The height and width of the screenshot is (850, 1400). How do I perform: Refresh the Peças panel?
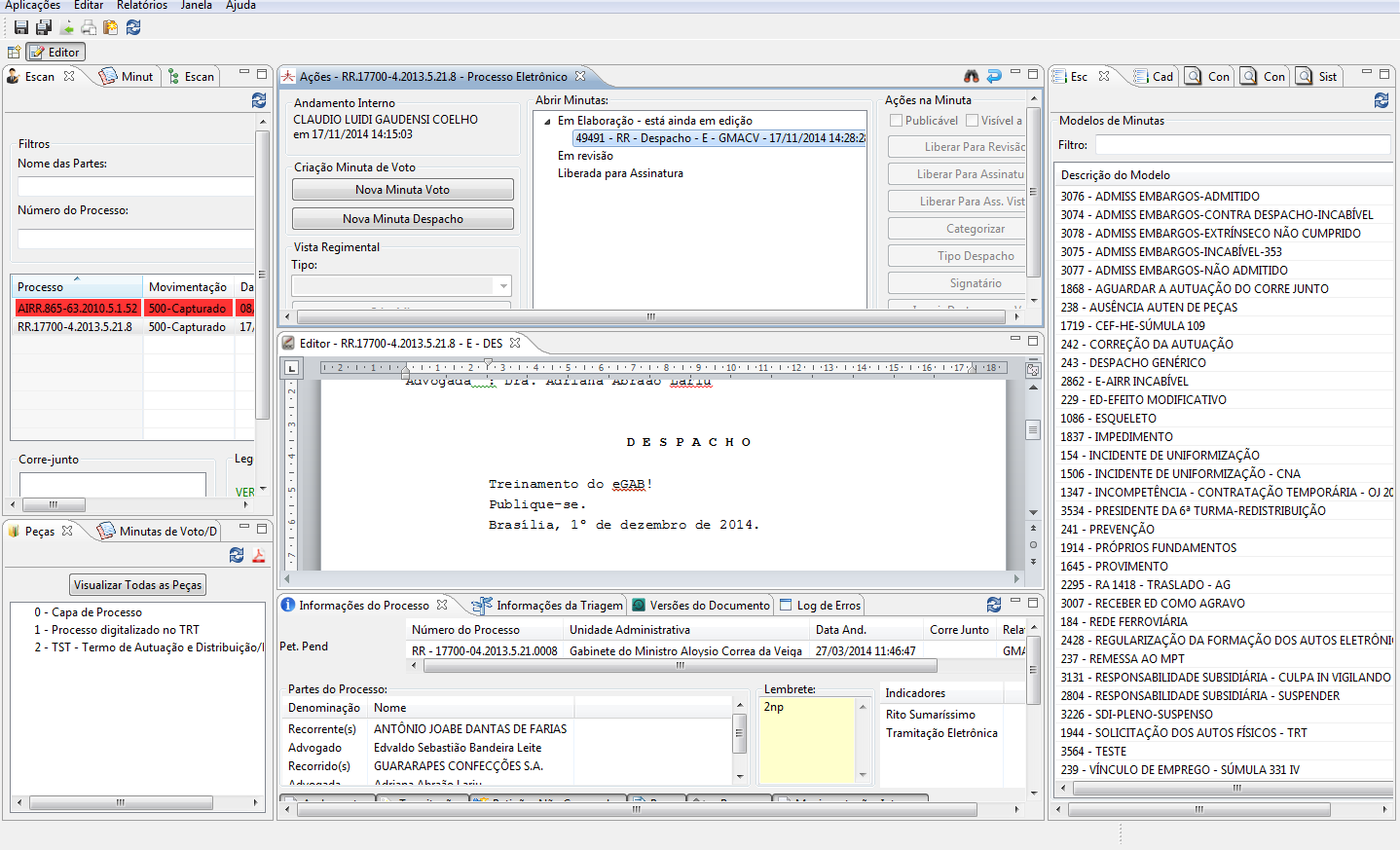237,555
